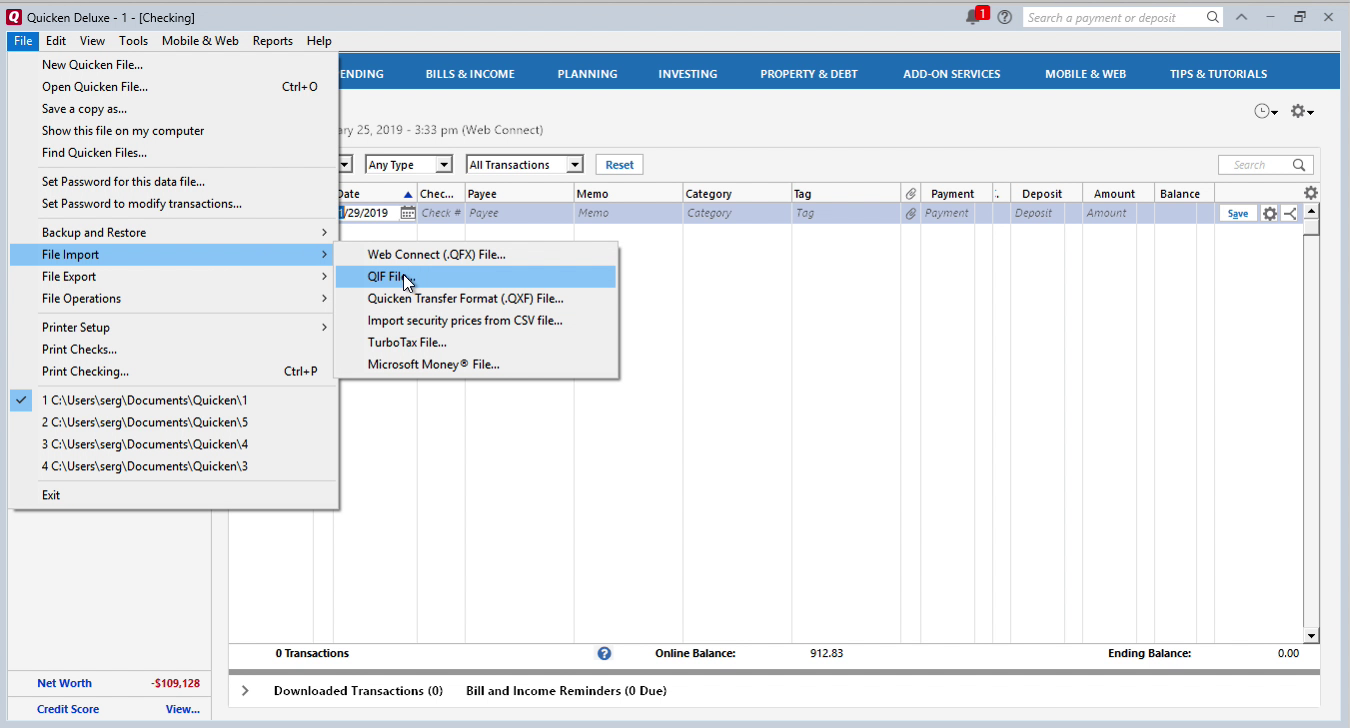Open the date calendar picker icon

point(408,213)
